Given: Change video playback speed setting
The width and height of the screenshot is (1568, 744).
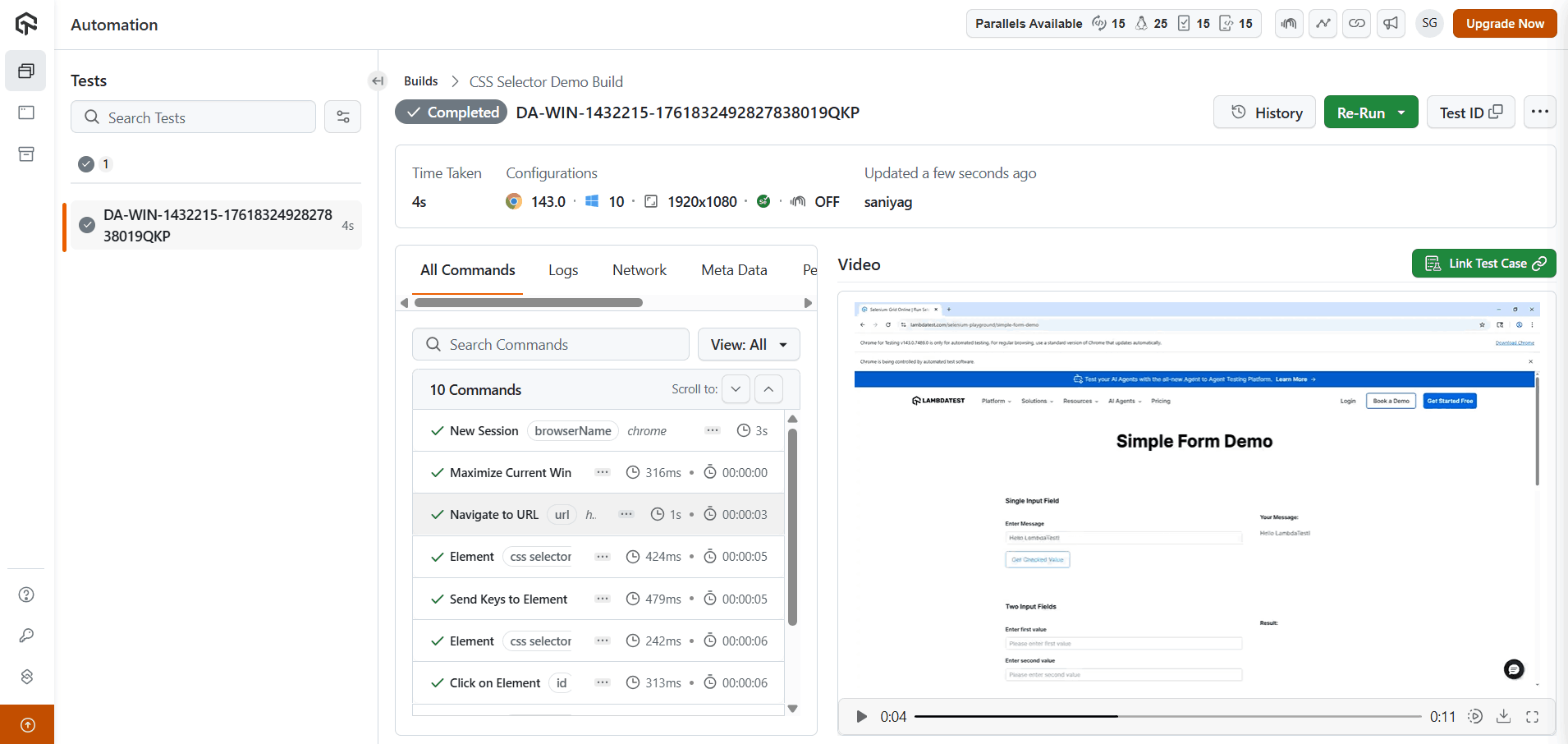Looking at the screenshot, I should (x=1475, y=716).
